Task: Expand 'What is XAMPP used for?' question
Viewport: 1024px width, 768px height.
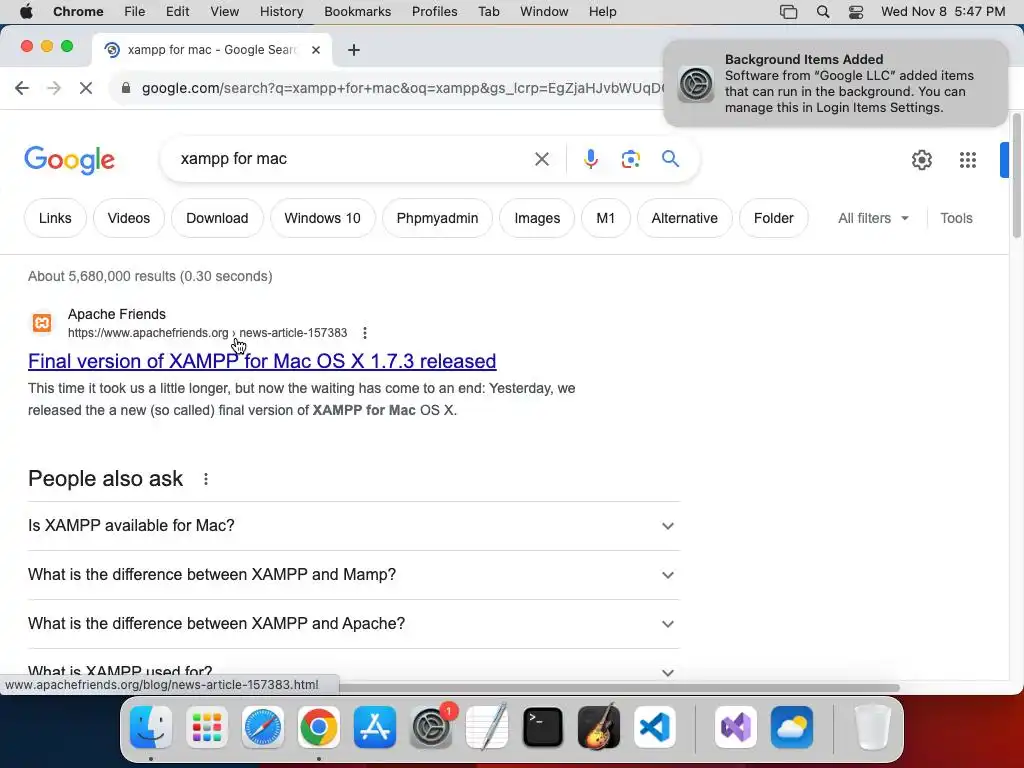Action: (x=353, y=671)
